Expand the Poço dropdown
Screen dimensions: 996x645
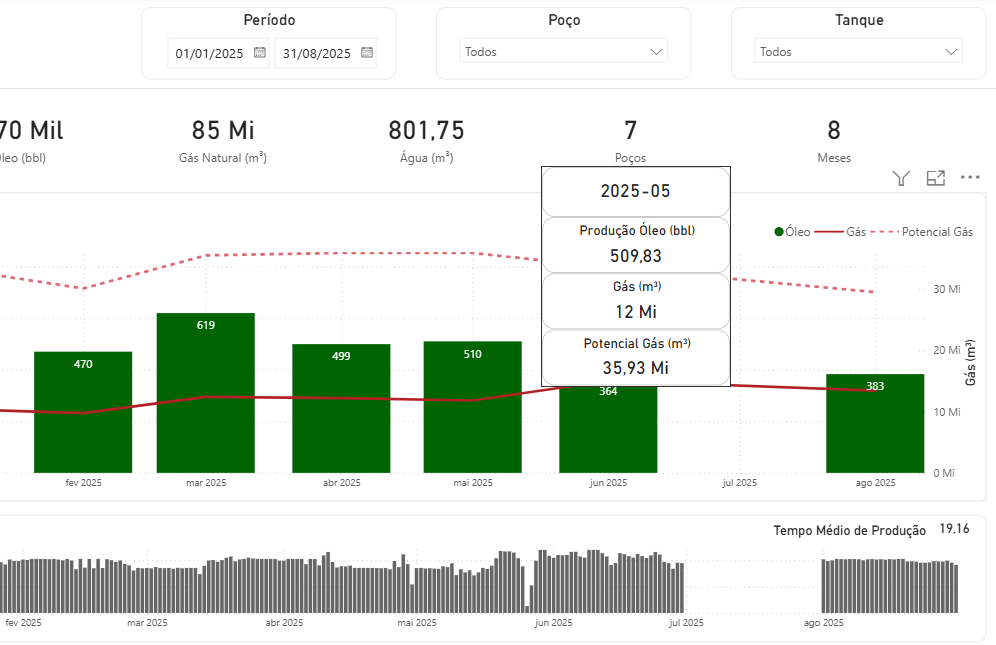[x=563, y=51]
